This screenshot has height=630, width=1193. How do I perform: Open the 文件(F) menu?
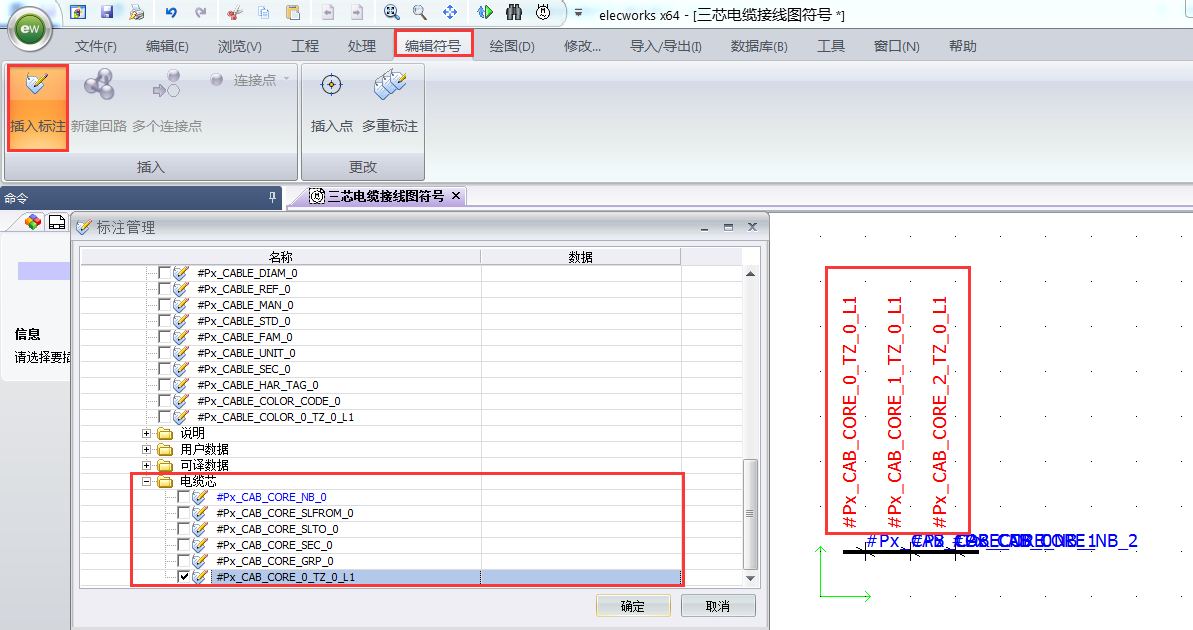pos(96,46)
